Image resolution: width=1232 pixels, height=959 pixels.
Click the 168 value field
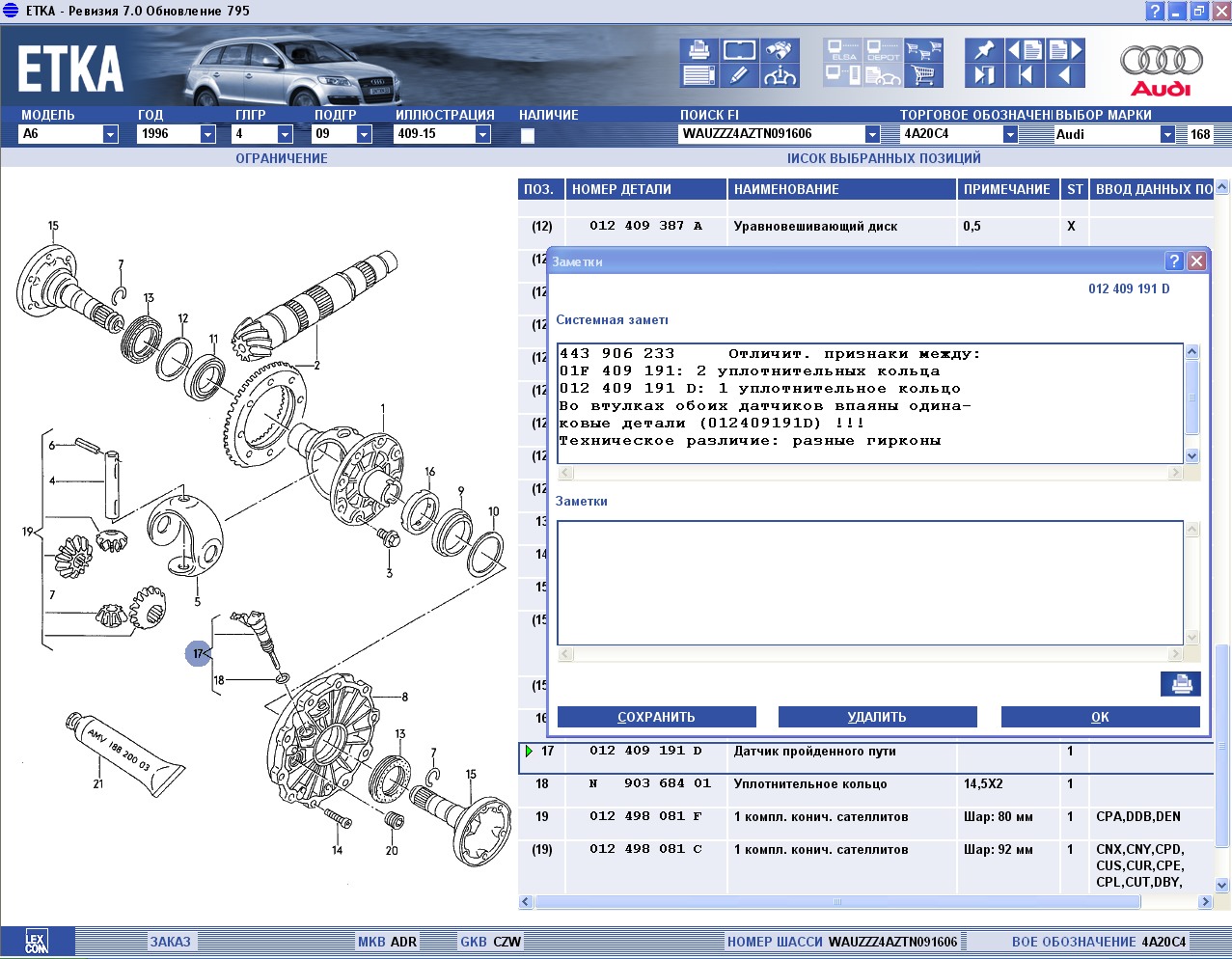coord(1200,134)
